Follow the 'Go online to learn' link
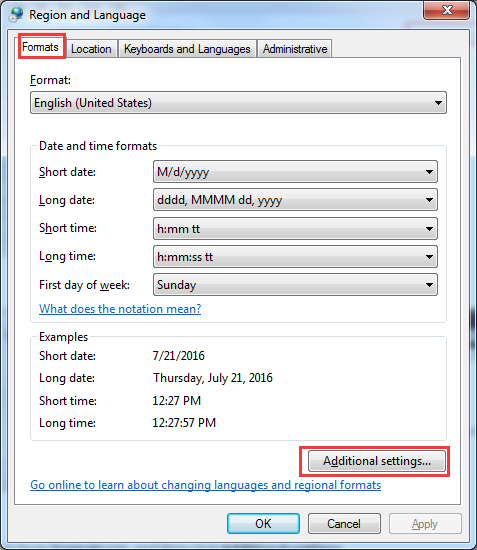 click(x=206, y=485)
